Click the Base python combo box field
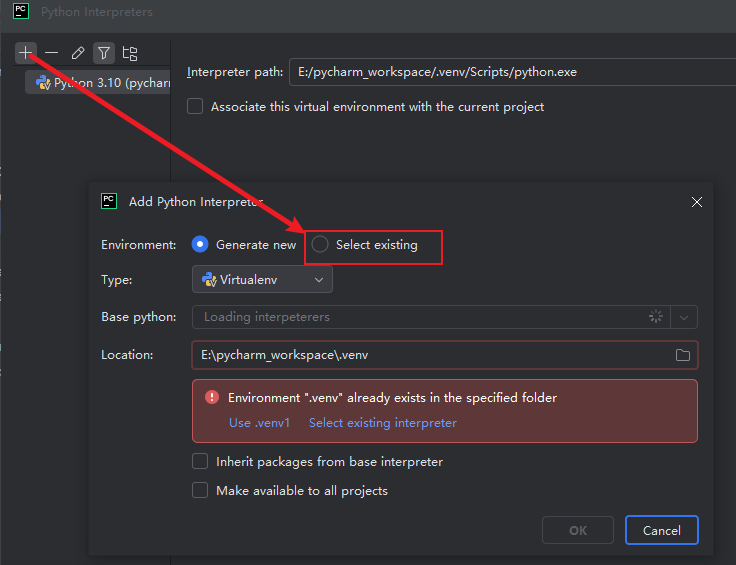Screen dimensions: 736x565 coord(431,317)
